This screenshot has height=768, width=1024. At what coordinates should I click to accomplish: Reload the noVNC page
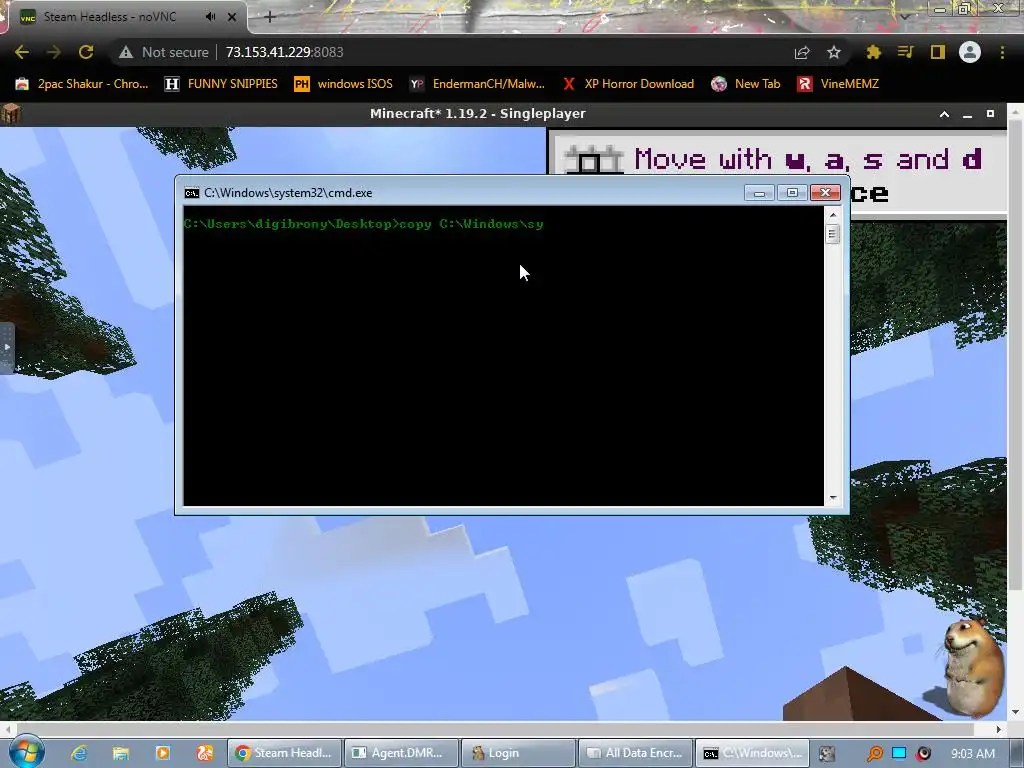pyautogui.click(x=86, y=52)
